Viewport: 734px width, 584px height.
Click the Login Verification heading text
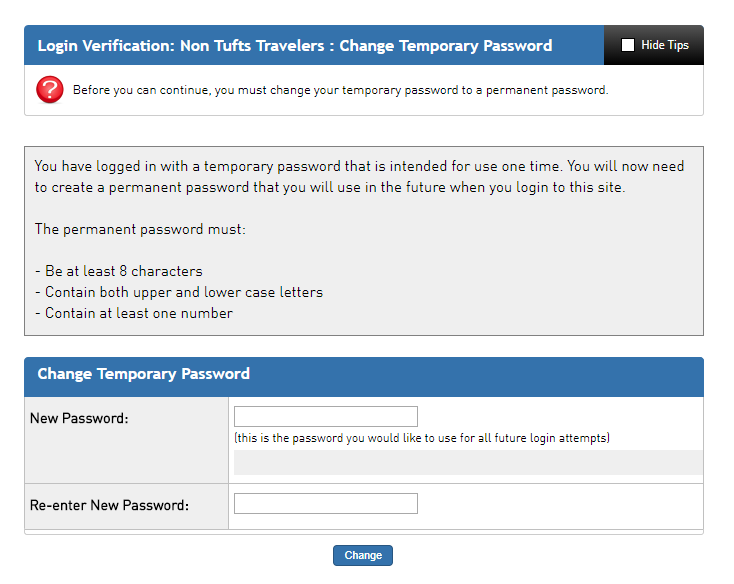[106, 45]
